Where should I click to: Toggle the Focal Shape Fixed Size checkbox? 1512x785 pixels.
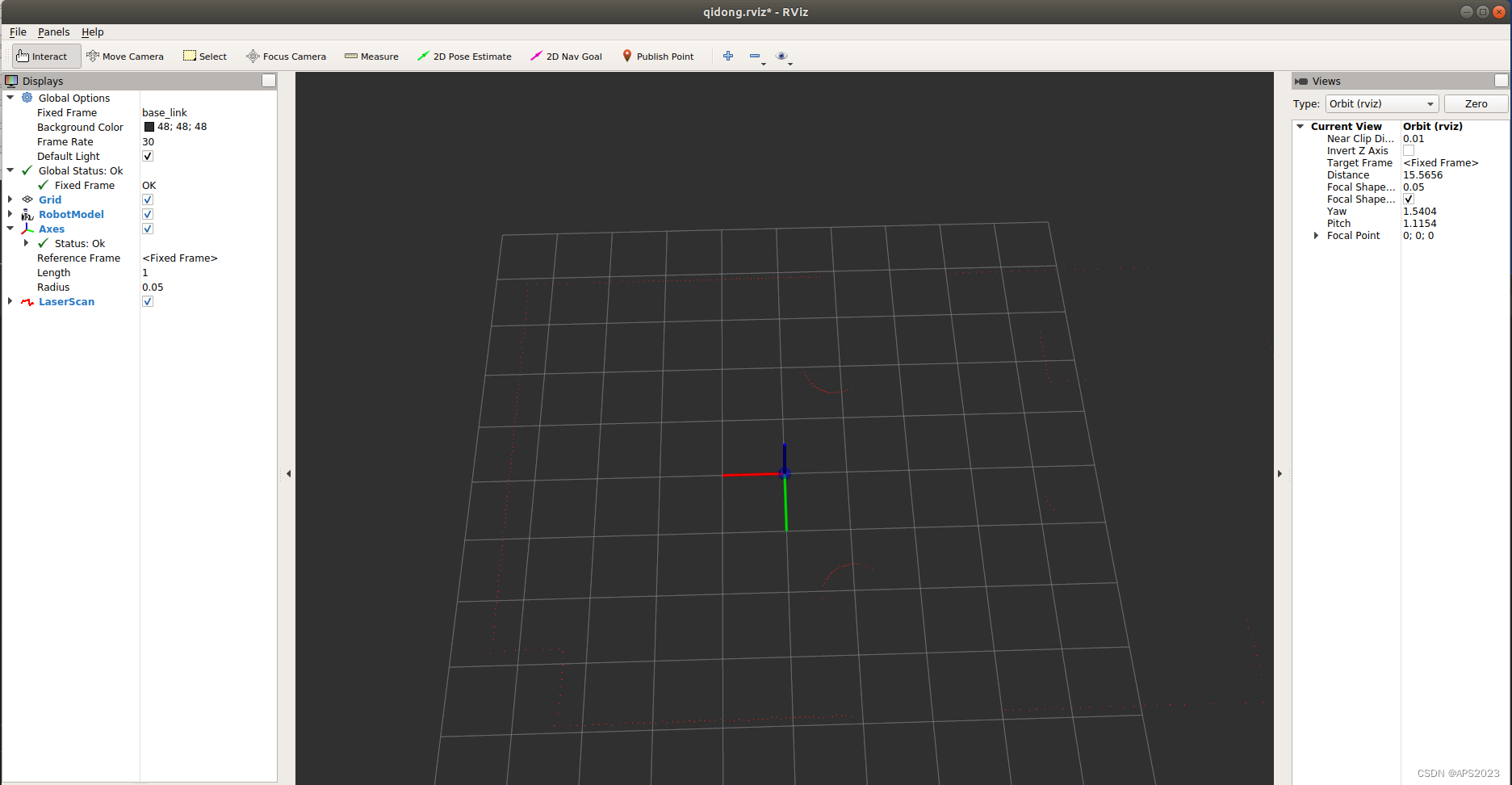[1409, 199]
